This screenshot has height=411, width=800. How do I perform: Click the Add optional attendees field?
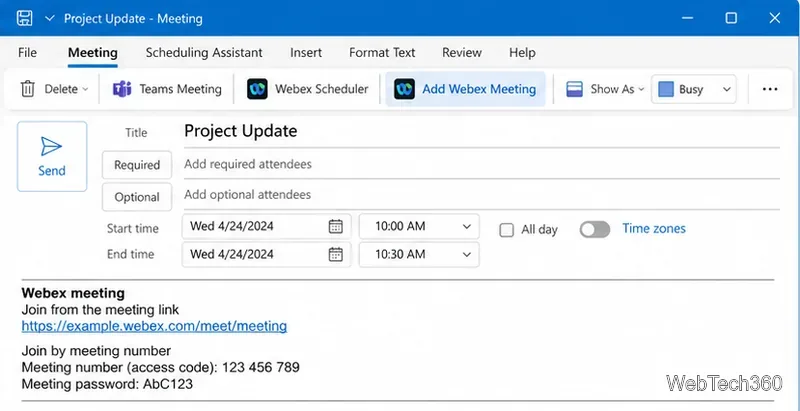coord(481,195)
